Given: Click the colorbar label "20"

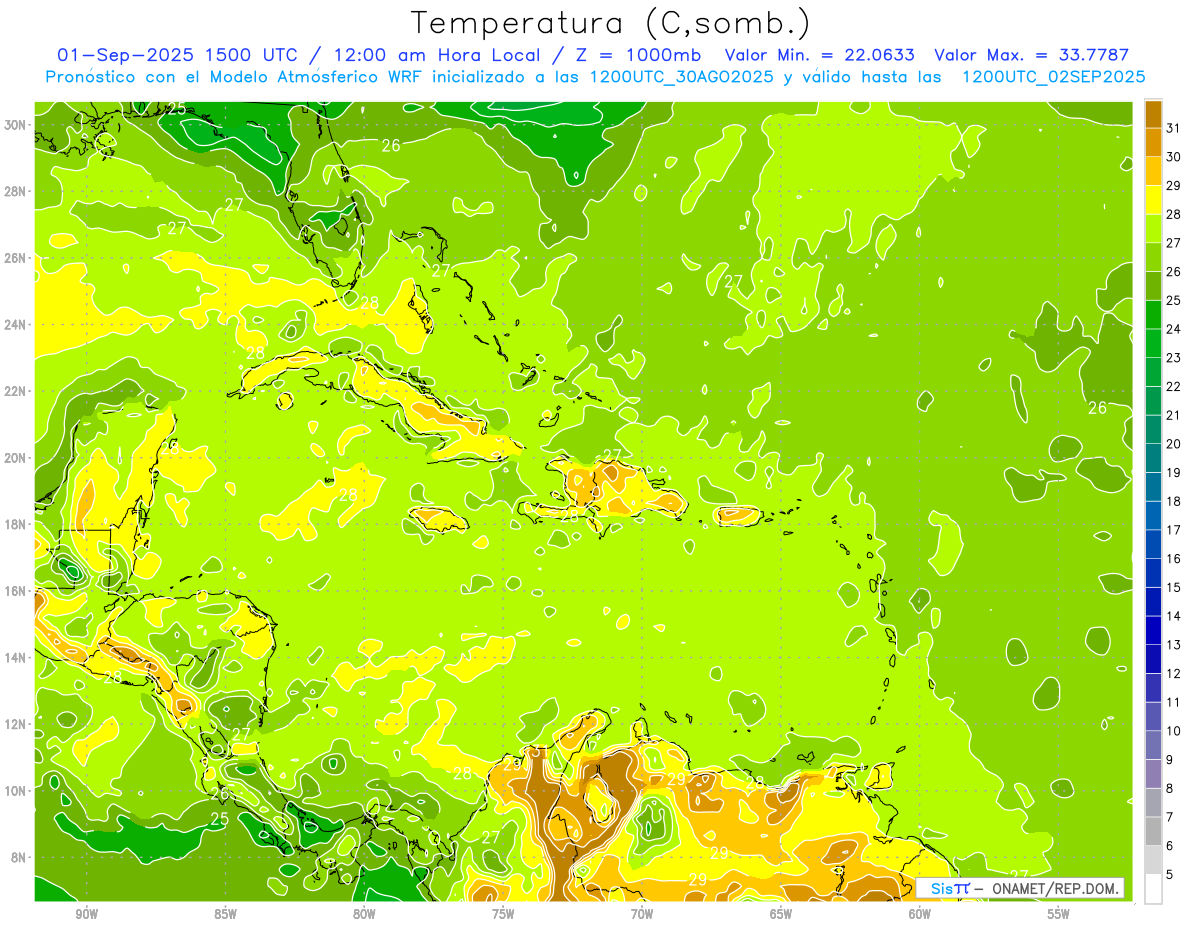Looking at the screenshot, I should pos(1174,444).
